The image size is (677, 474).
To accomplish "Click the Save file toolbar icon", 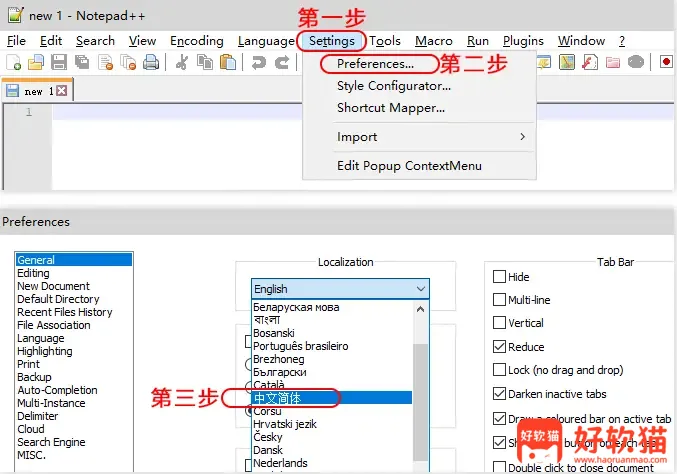I will click(58, 62).
